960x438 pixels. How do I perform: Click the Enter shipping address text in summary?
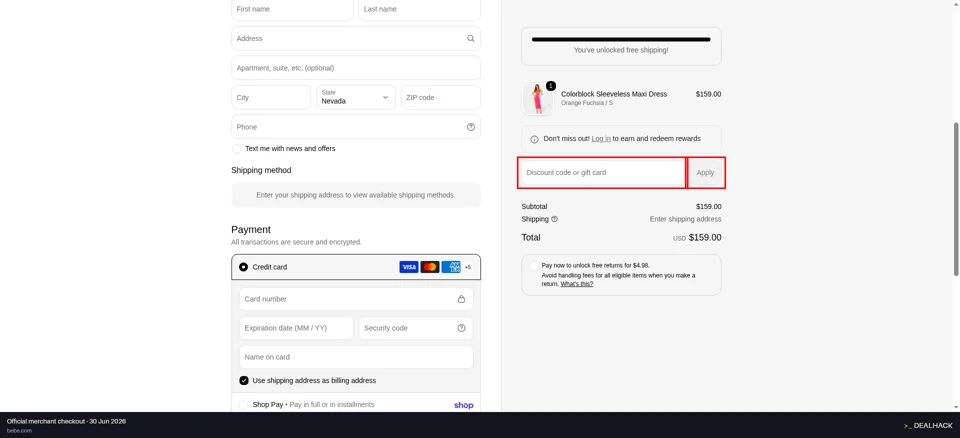point(685,219)
